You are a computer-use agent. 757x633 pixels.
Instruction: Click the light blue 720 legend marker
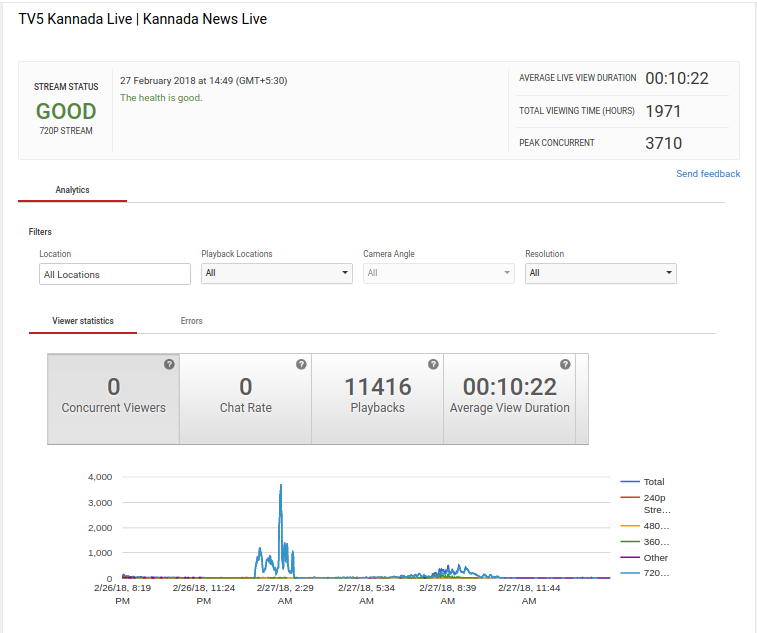(x=630, y=573)
